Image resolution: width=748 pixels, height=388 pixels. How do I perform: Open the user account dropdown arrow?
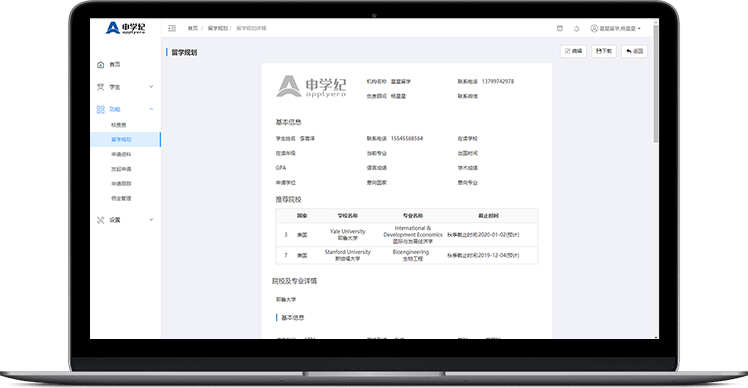click(639, 29)
